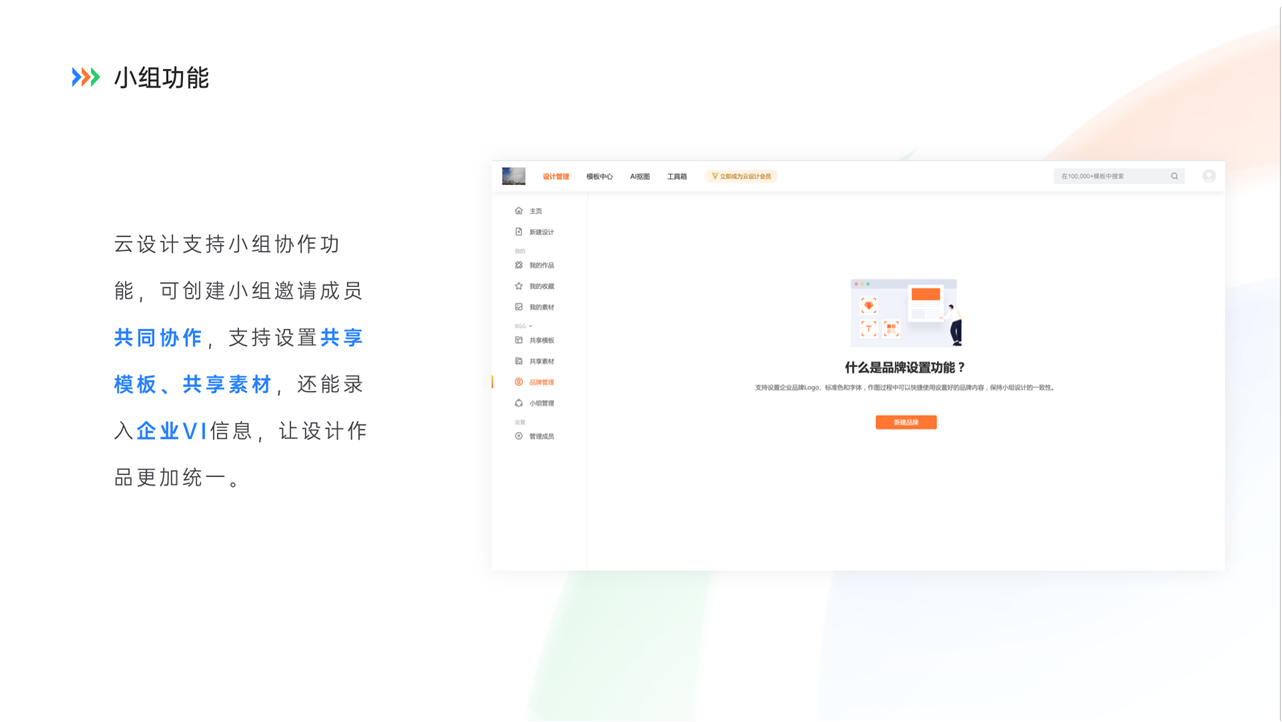Click the orange 新建品牌 button
The height and width of the screenshot is (722, 1282).
[x=906, y=423]
